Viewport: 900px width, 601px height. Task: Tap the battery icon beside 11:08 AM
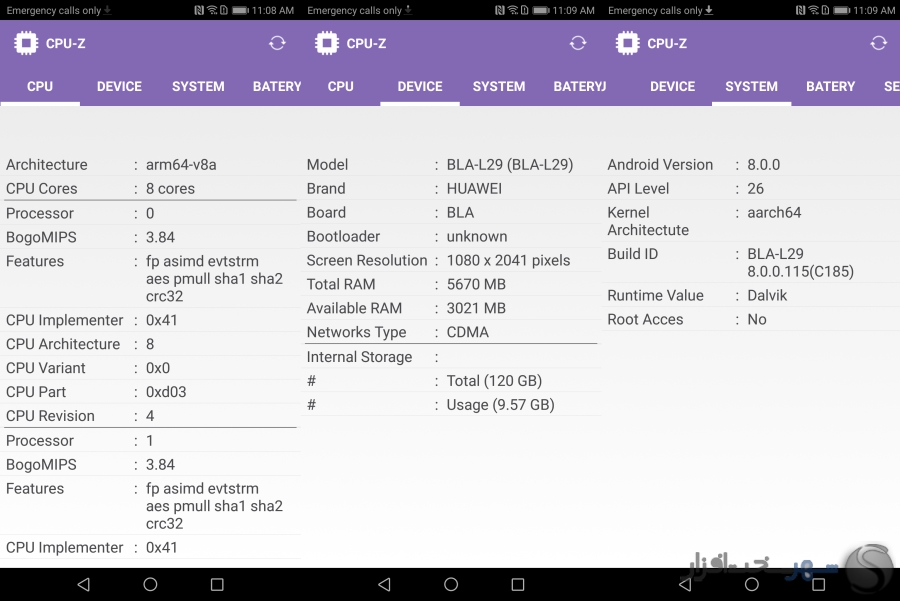tap(240, 10)
